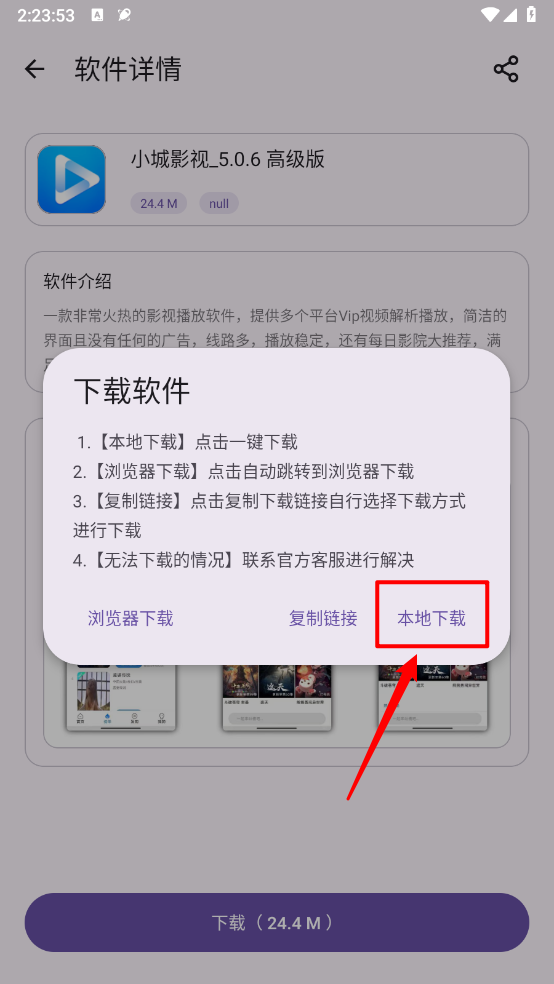
Task: Tap the 小城影视 blue play app icon
Action: (72, 179)
